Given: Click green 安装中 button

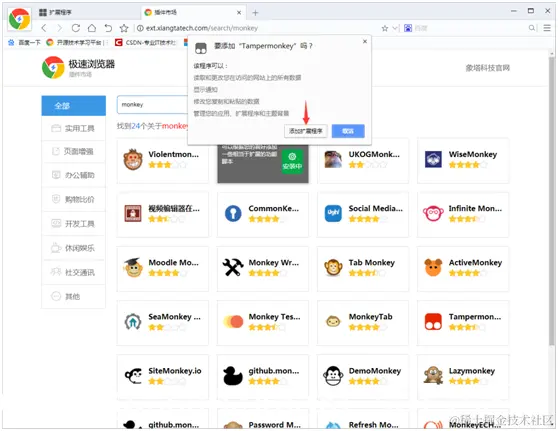Looking at the screenshot, I should [x=292, y=162].
